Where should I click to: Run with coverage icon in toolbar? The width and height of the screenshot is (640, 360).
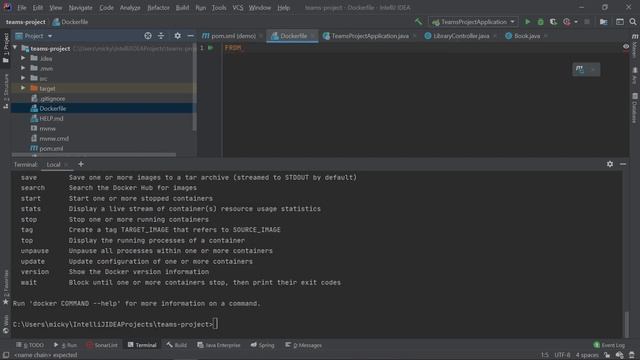[x=553, y=22]
